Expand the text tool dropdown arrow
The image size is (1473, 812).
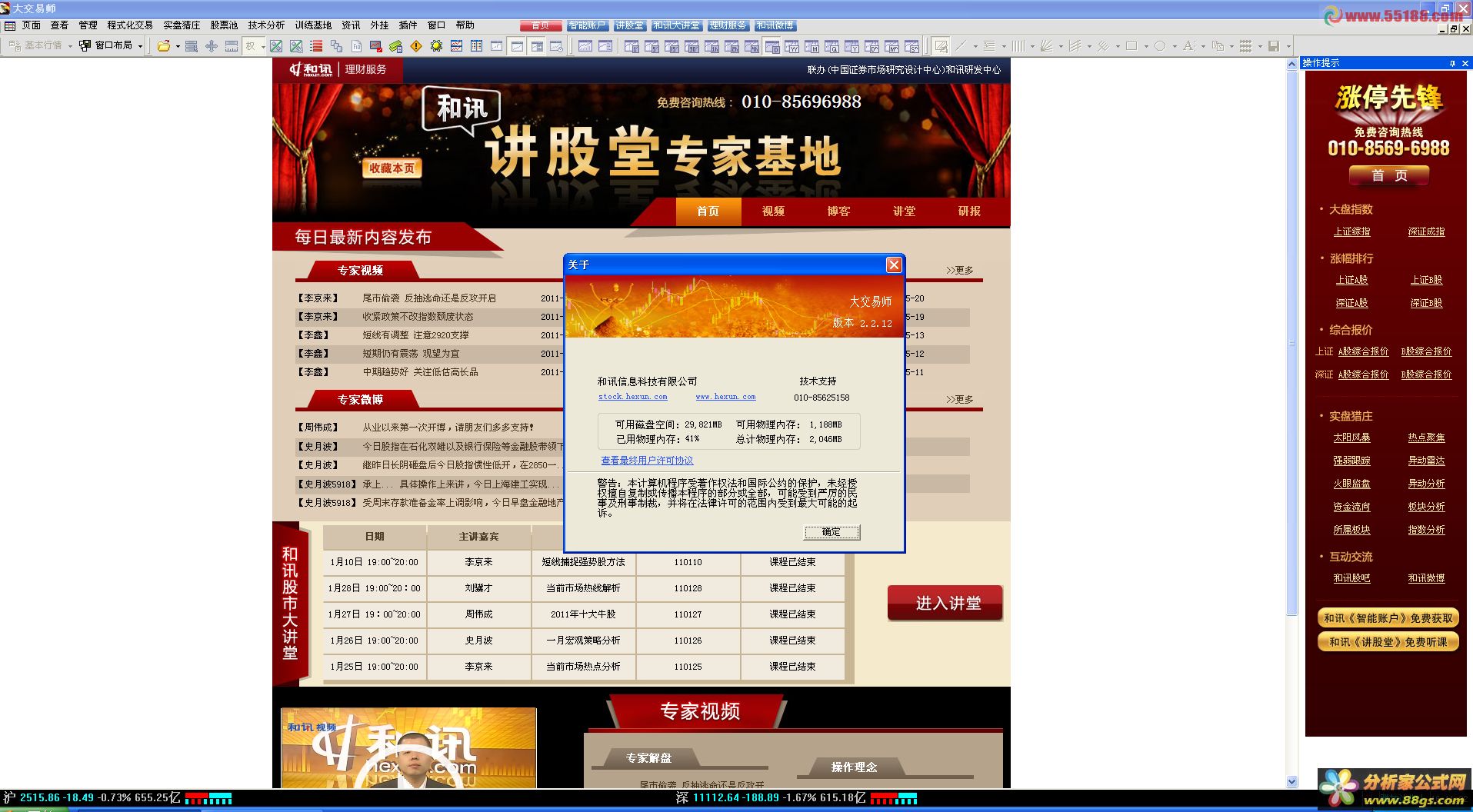tap(1204, 46)
